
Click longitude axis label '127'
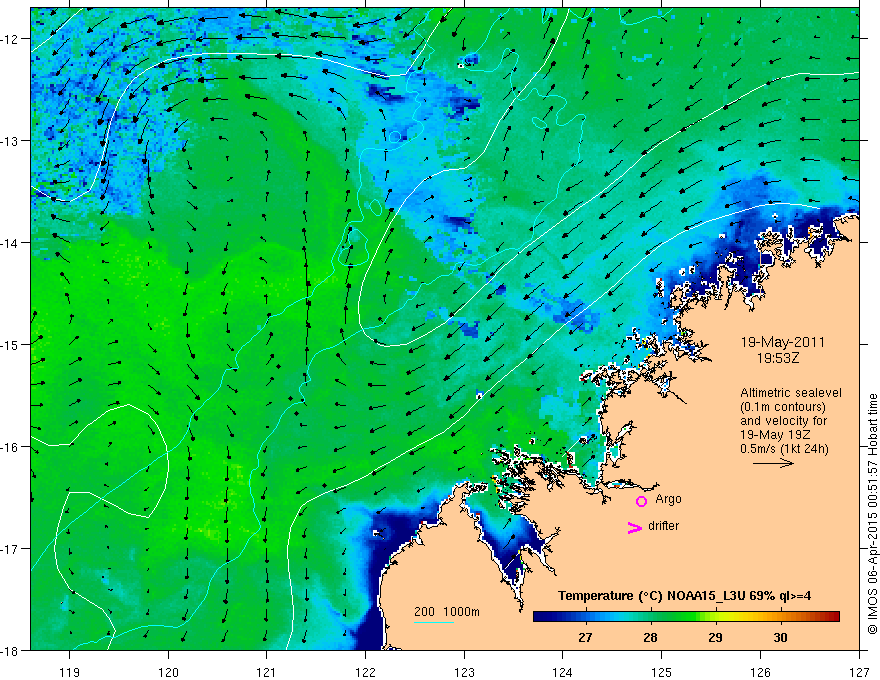(859, 672)
